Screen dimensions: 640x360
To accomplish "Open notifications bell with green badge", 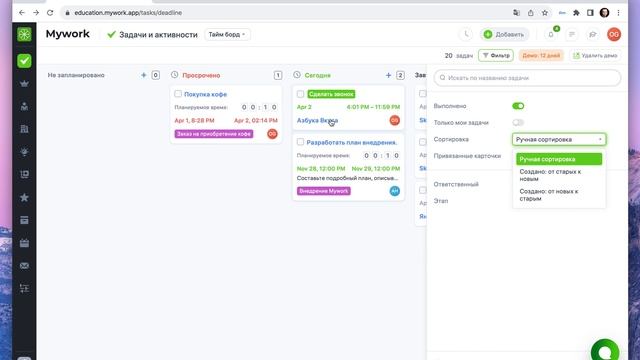I will tap(551, 34).
